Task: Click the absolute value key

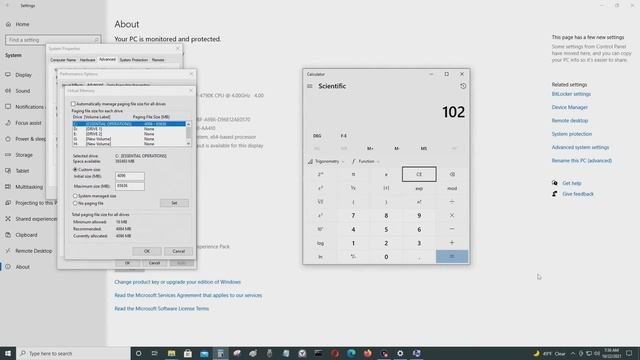Action: point(386,188)
